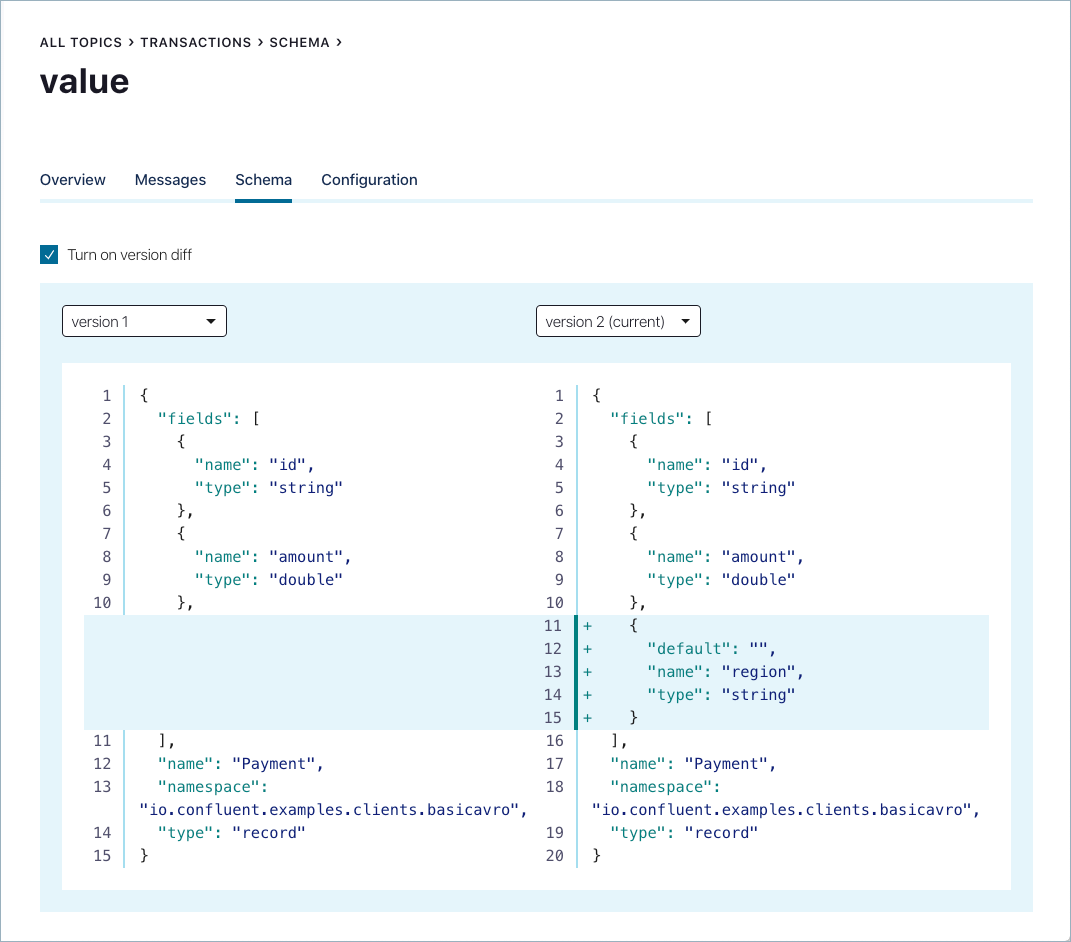The image size is (1071, 942).
Task: Click line number 15 in right pane
Action: tap(555, 717)
